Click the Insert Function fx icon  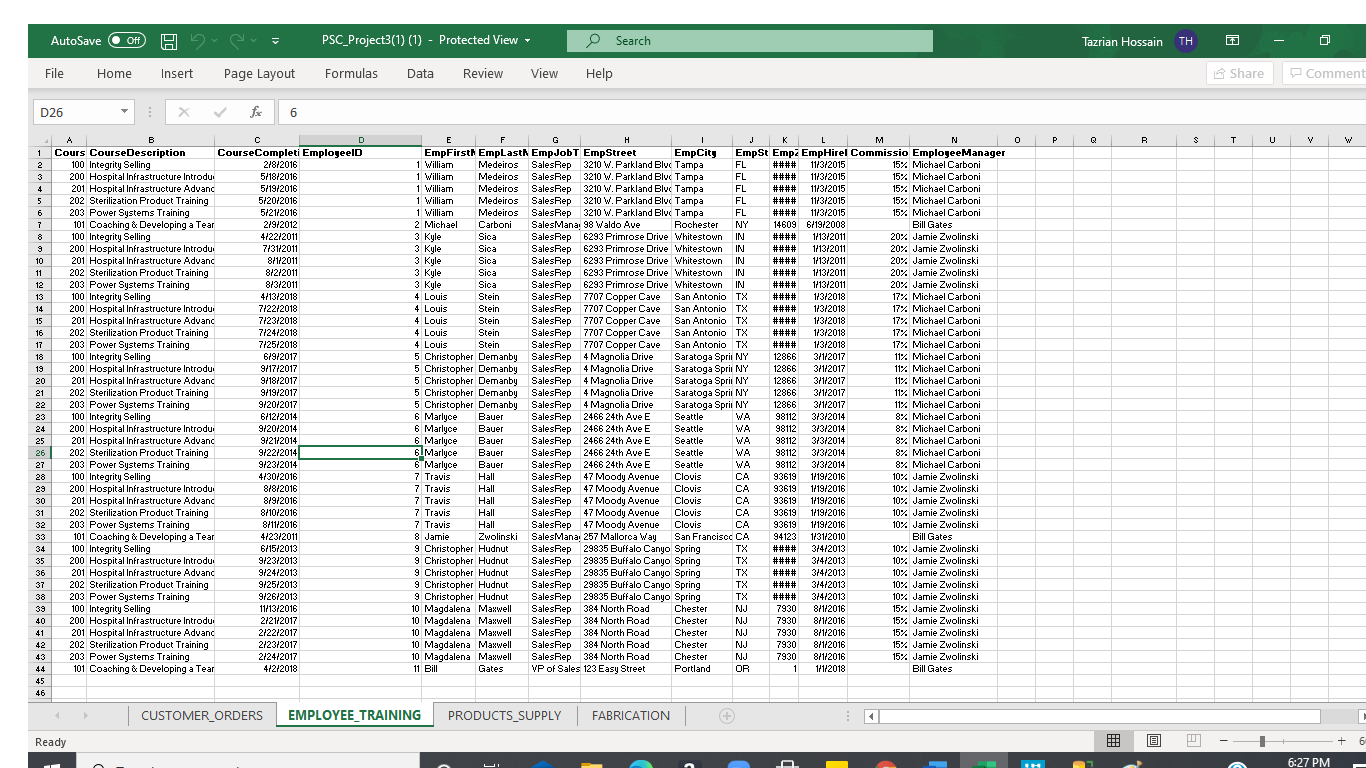click(256, 113)
